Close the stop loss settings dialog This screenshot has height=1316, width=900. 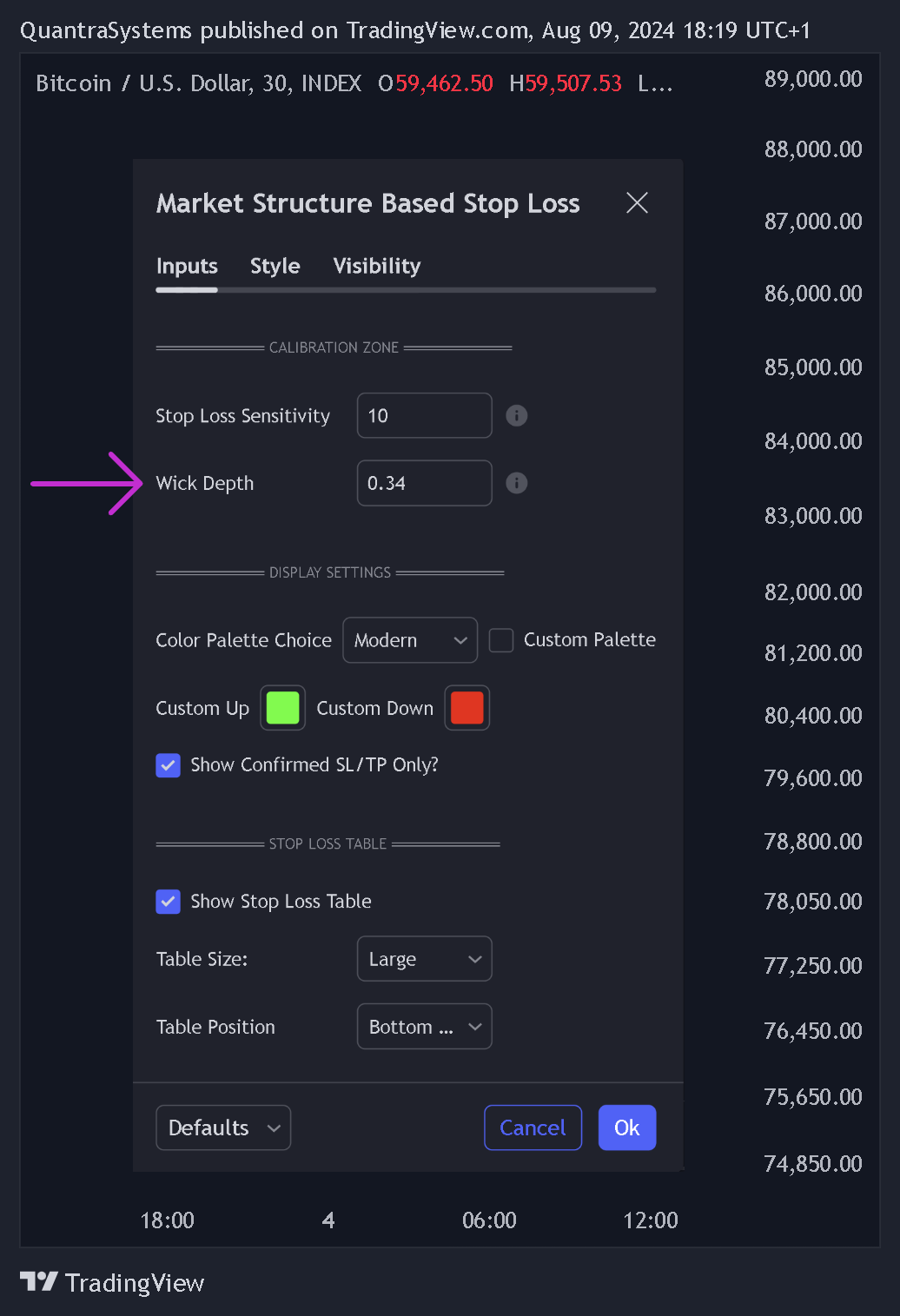[x=637, y=203]
